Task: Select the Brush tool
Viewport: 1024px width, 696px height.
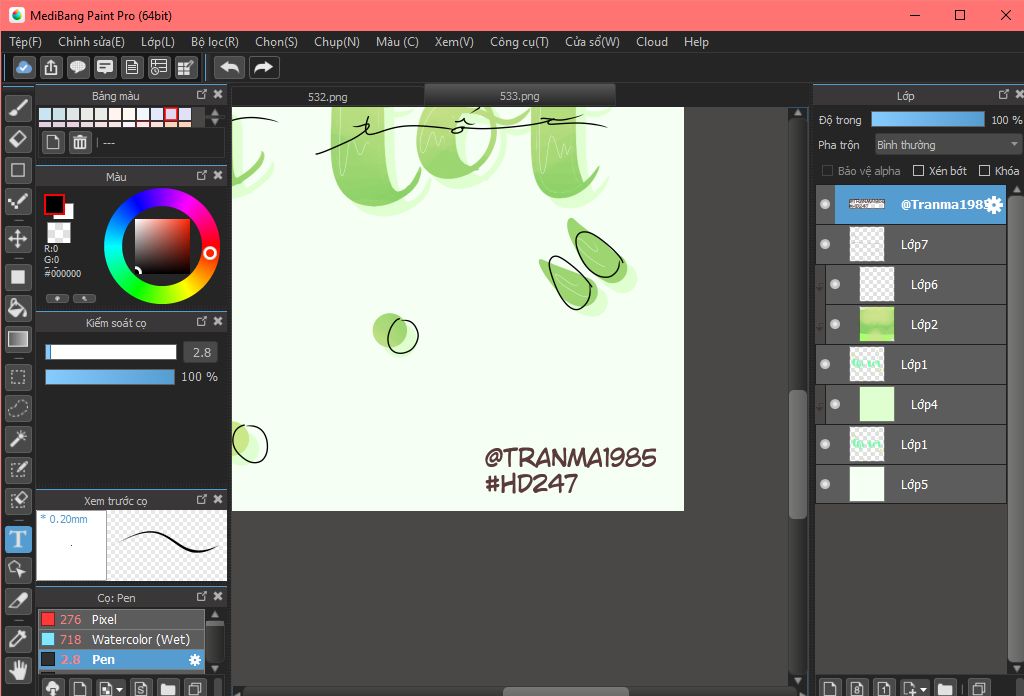Action: tap(18, 108)
